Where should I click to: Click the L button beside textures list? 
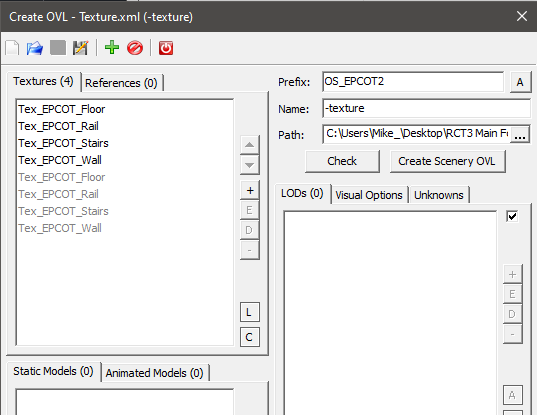pyautogui.click(x=249, y=312)
